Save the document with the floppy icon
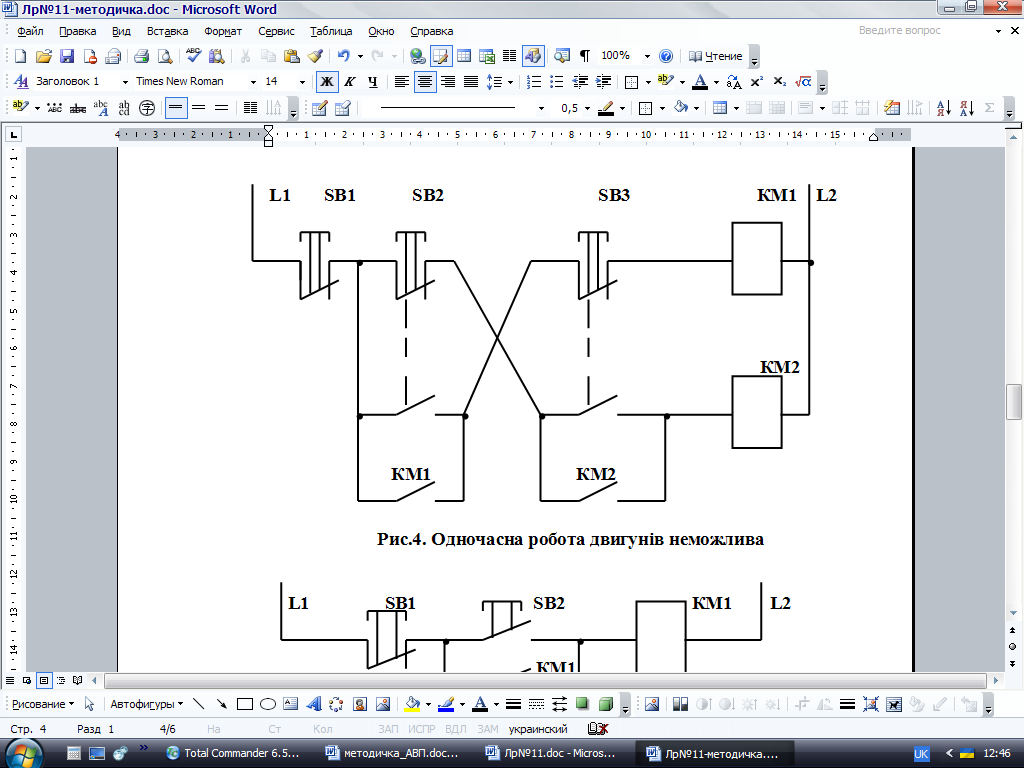This screenshot has width=1024, height=768. [67, 56]
